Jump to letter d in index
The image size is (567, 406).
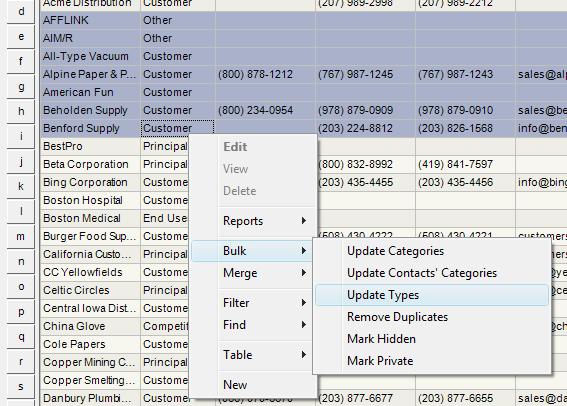[21, 12]
